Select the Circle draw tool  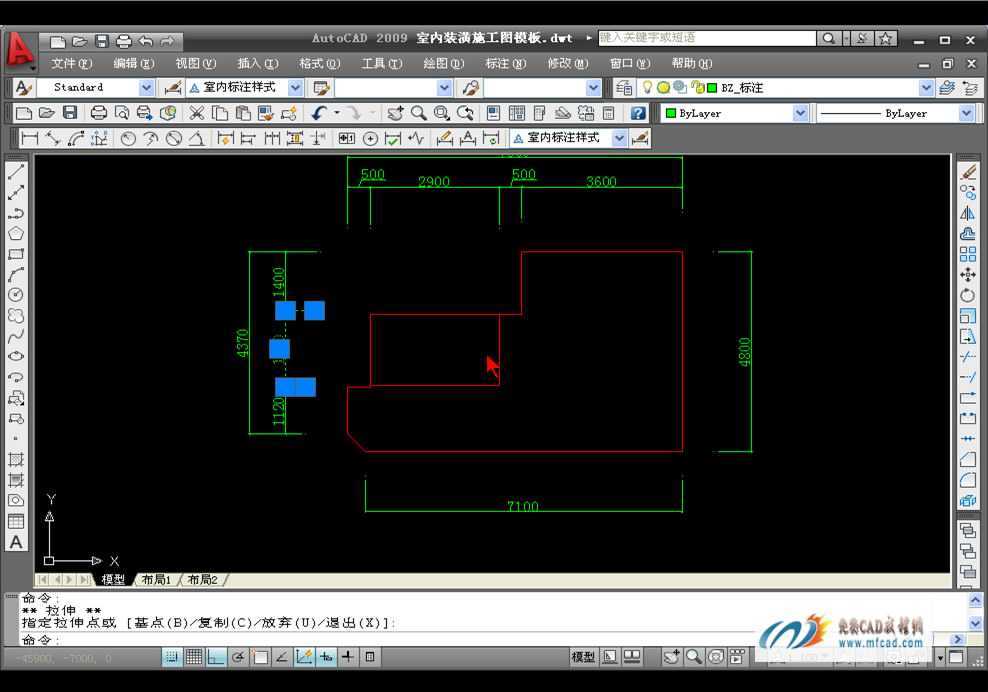click(16, 295)
